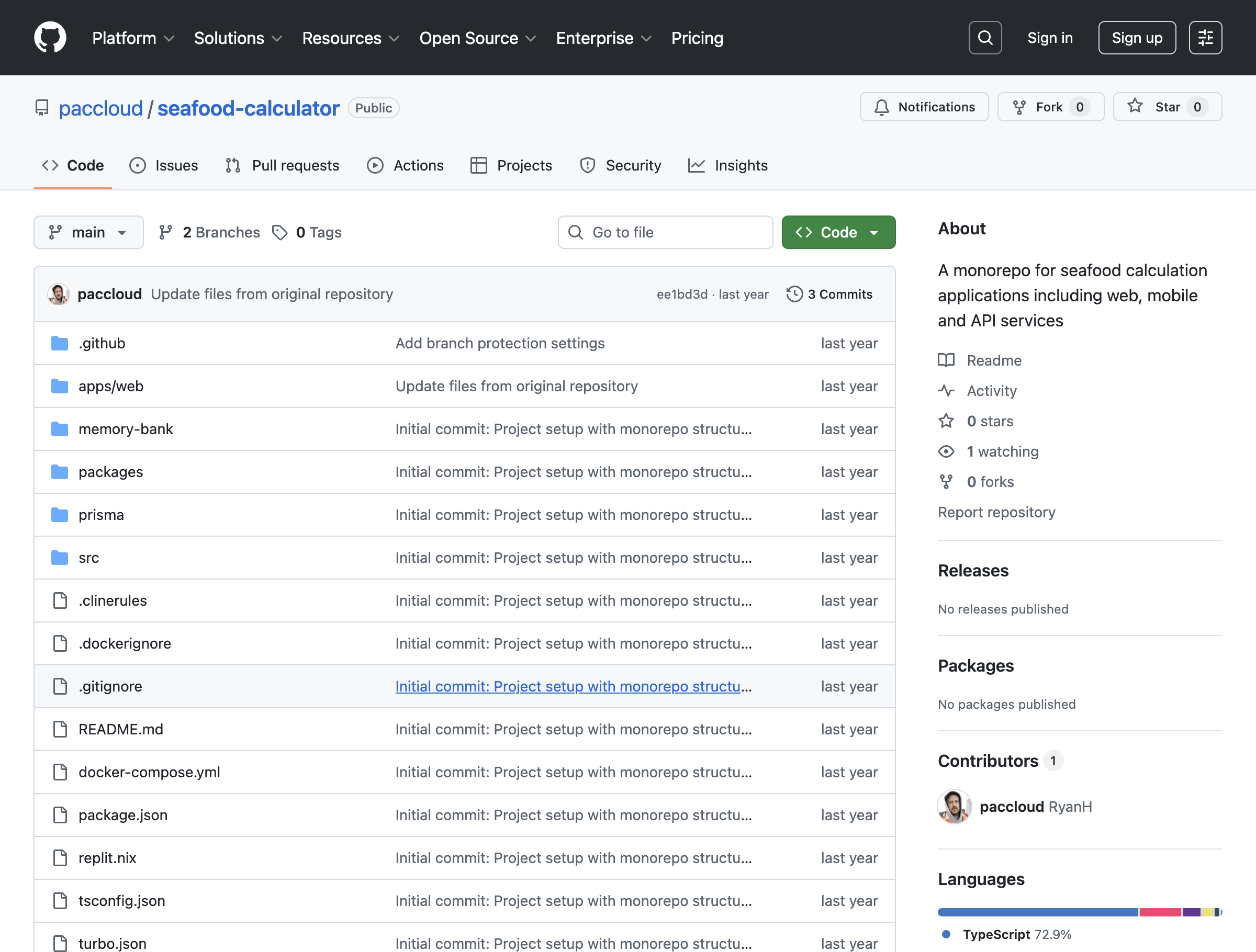Open the Readme via its book icon
1256x952 pixels.
pyautogui.click(x=946, y=360)
